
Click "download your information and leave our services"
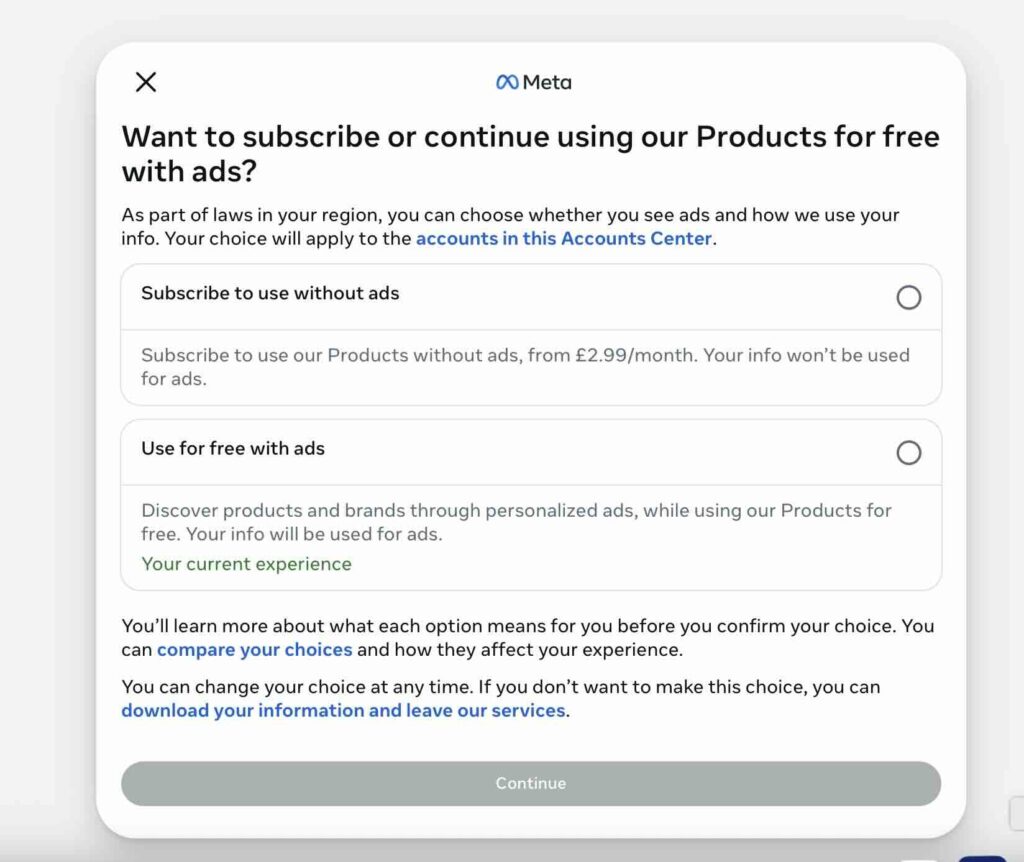(344, 710)
